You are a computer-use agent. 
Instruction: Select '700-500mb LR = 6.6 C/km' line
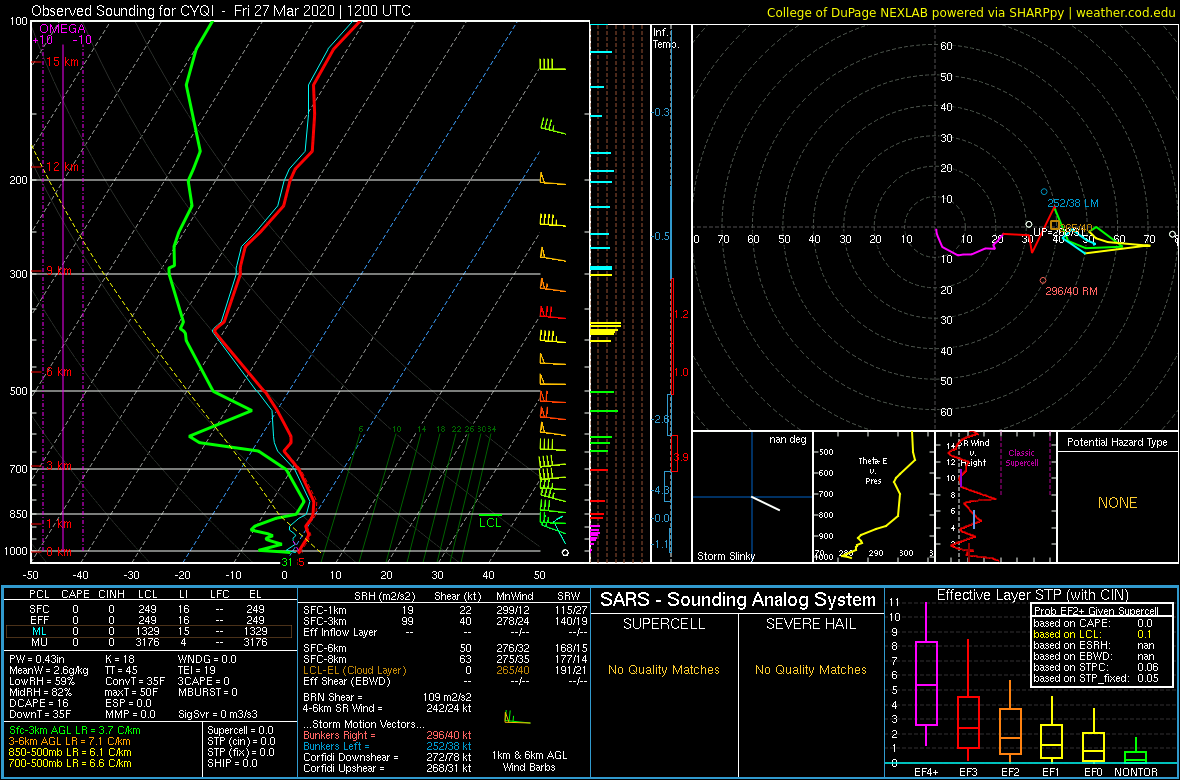click(x=71, y=763)
